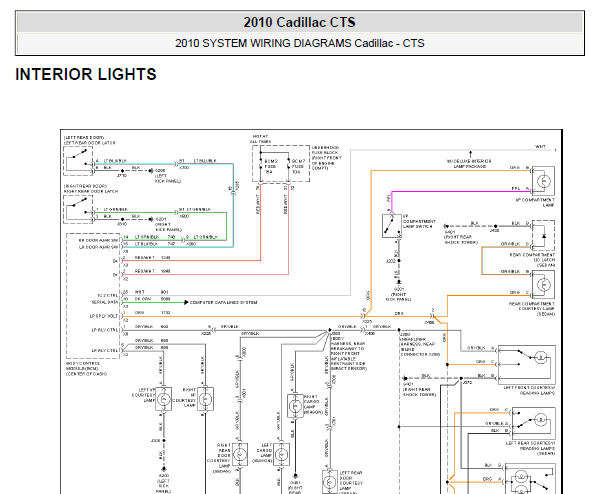This screenshot has width=607, height=494.
Task: Click the G401 ground near lid latch
Action: (446, 226)
